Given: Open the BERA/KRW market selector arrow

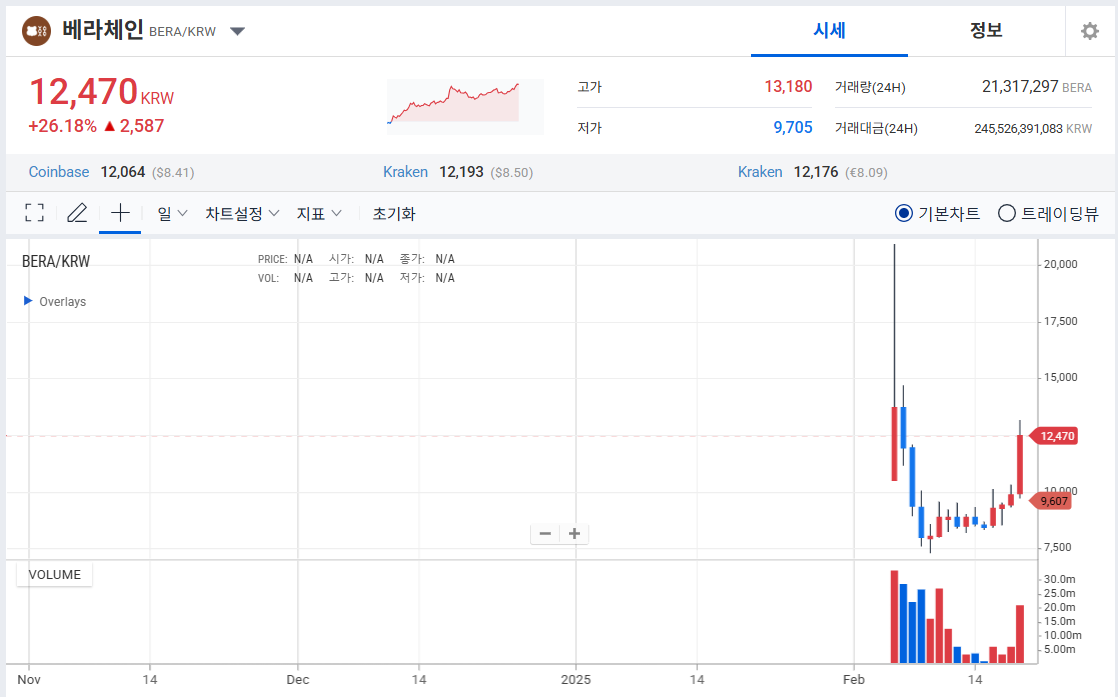Looking at the screenshot, I should pyautogui.click(x=237, y=31).
